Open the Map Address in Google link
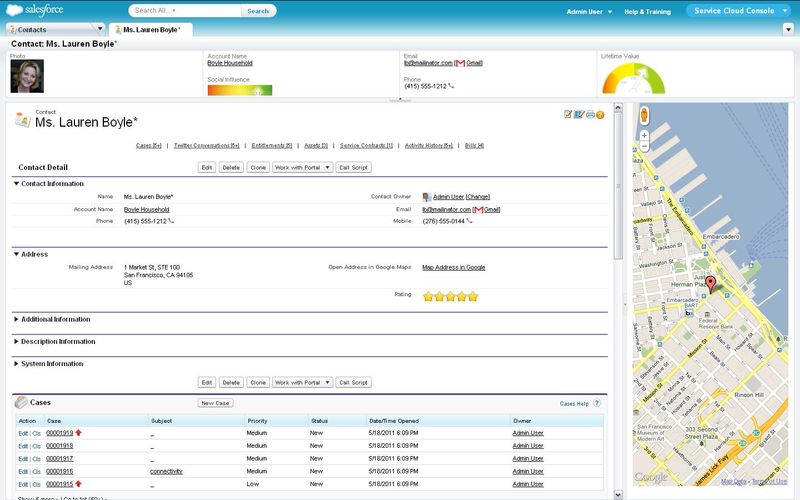This screenshot has height=500, width=800. 453,267
